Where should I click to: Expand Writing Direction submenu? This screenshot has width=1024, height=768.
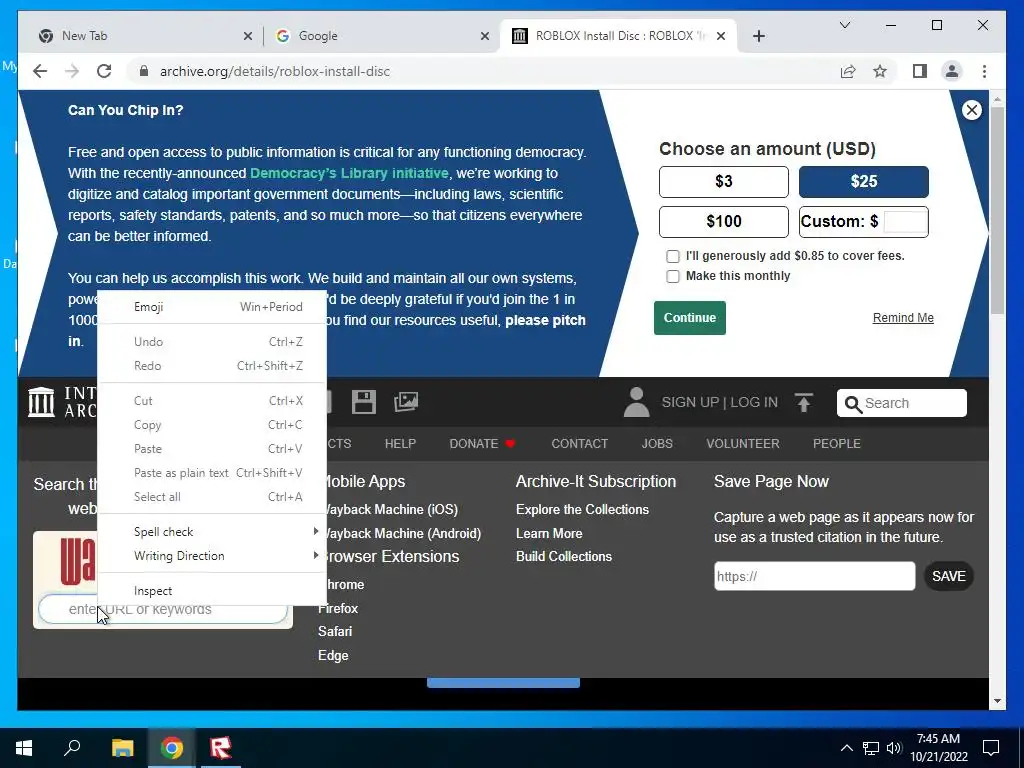(x=212, y=556)
